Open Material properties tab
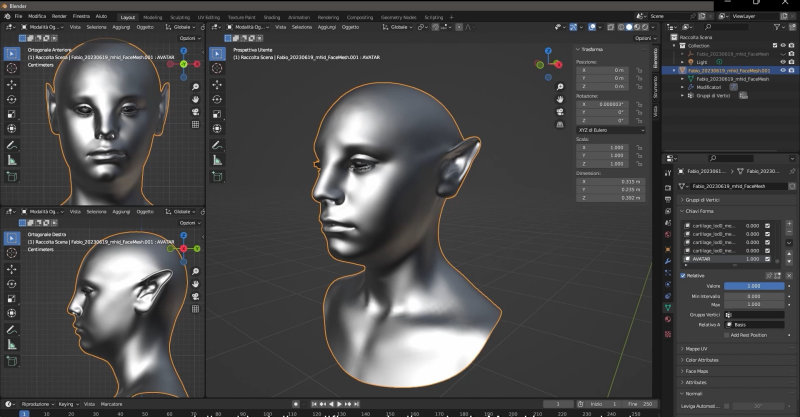This screenshot has width=800, height=417. pos(668,320)
